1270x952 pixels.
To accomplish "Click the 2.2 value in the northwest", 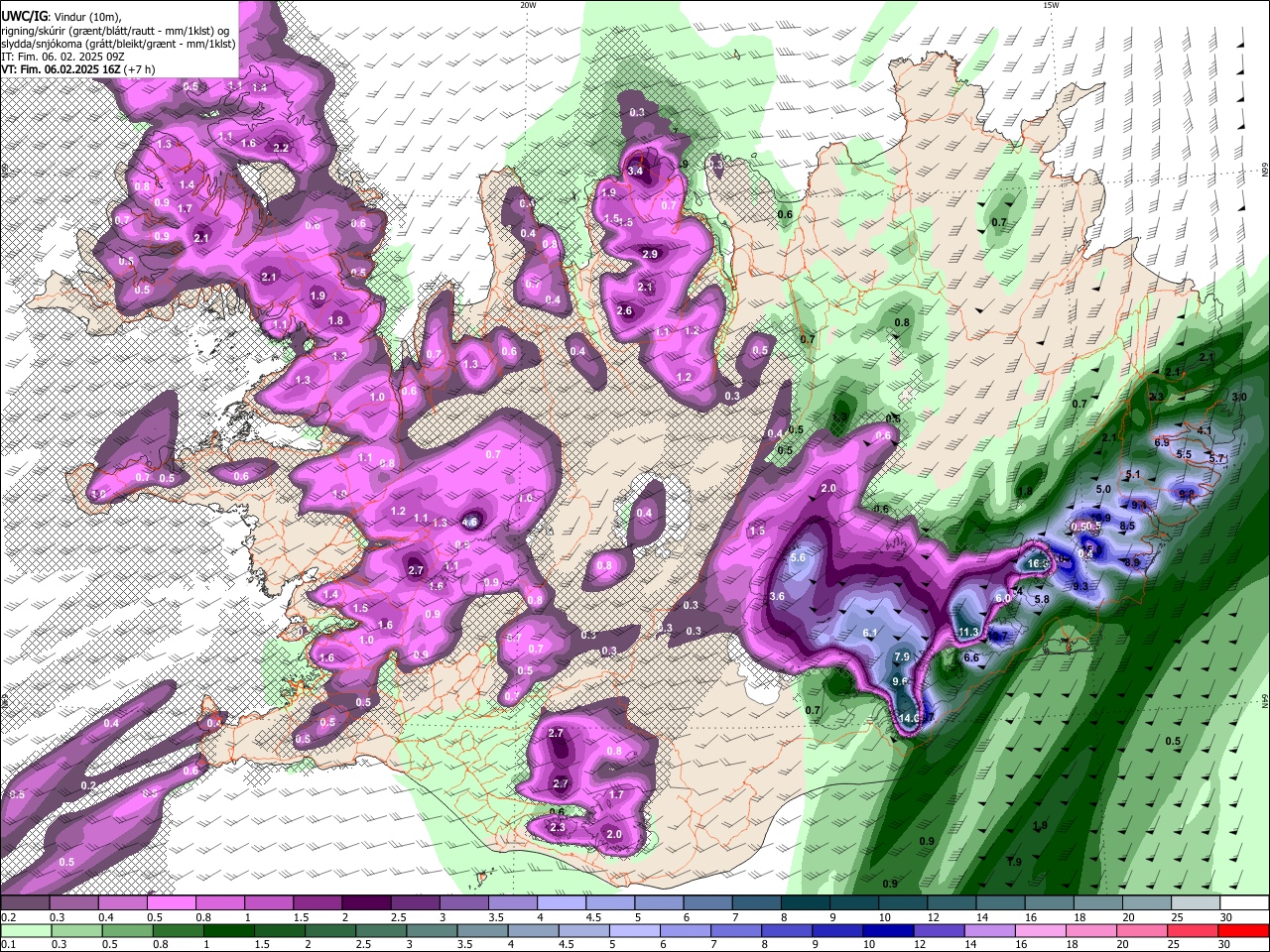I will [281, 148].
